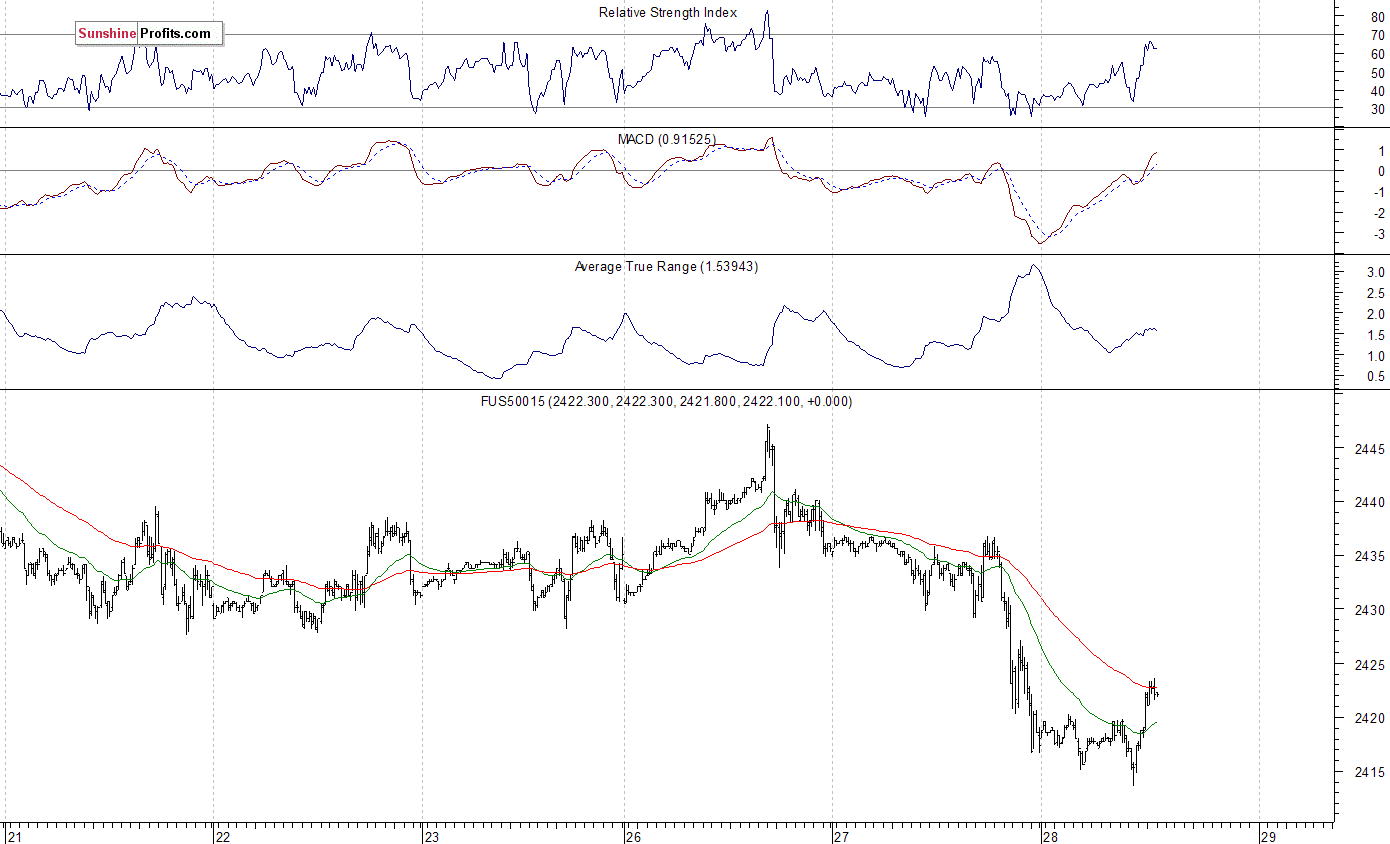
Task: Click the 2440 price axis value
Action: (1368, 503)
